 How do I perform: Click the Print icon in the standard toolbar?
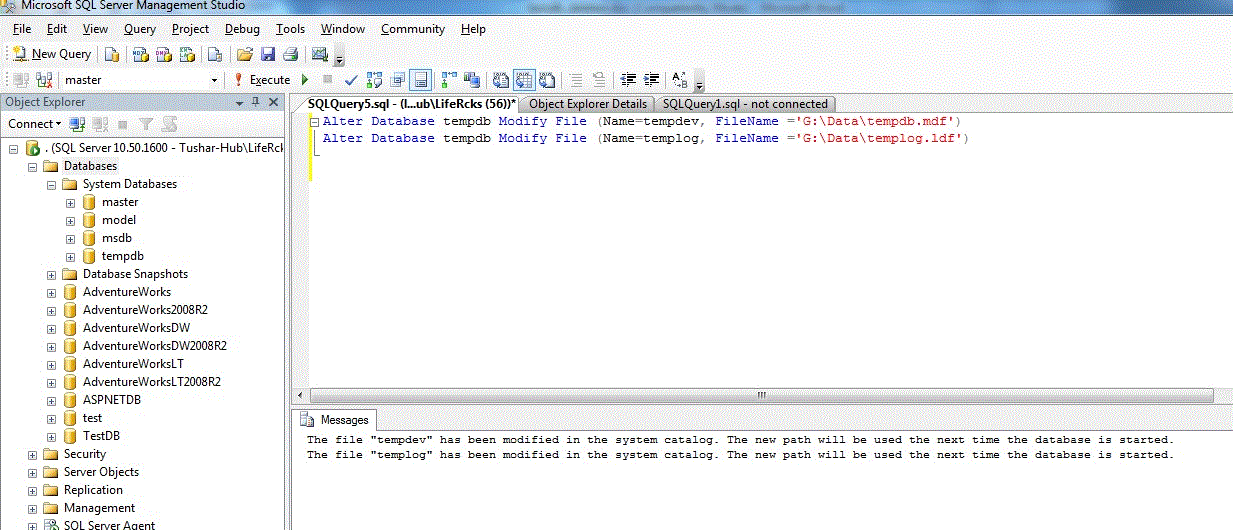pyautogui.click(x=290, y=54)
